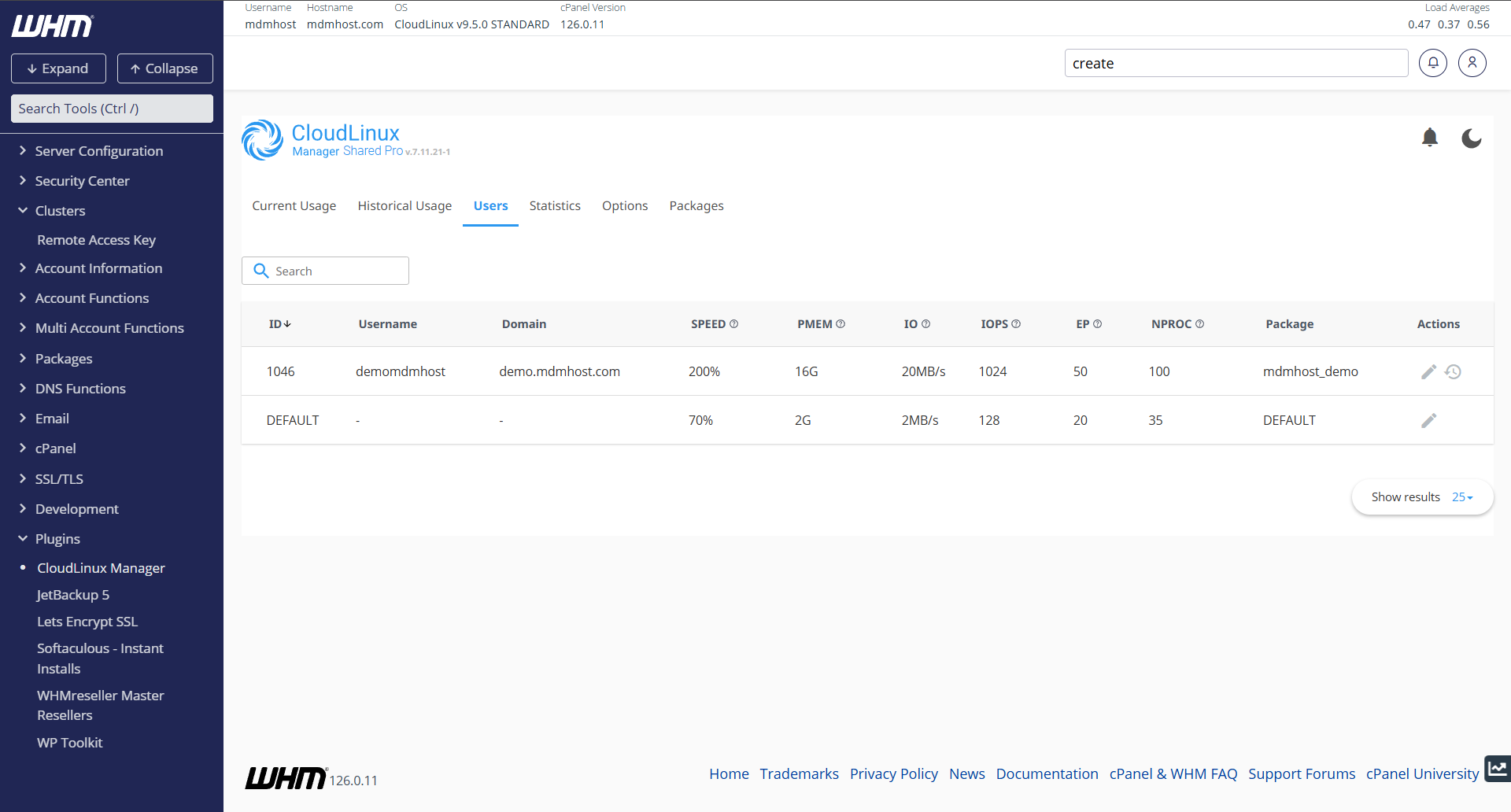The width and height of the screenshot is (1511, 812).
Task: Click the EP column help icon
Action: (x=1098, y=324)
